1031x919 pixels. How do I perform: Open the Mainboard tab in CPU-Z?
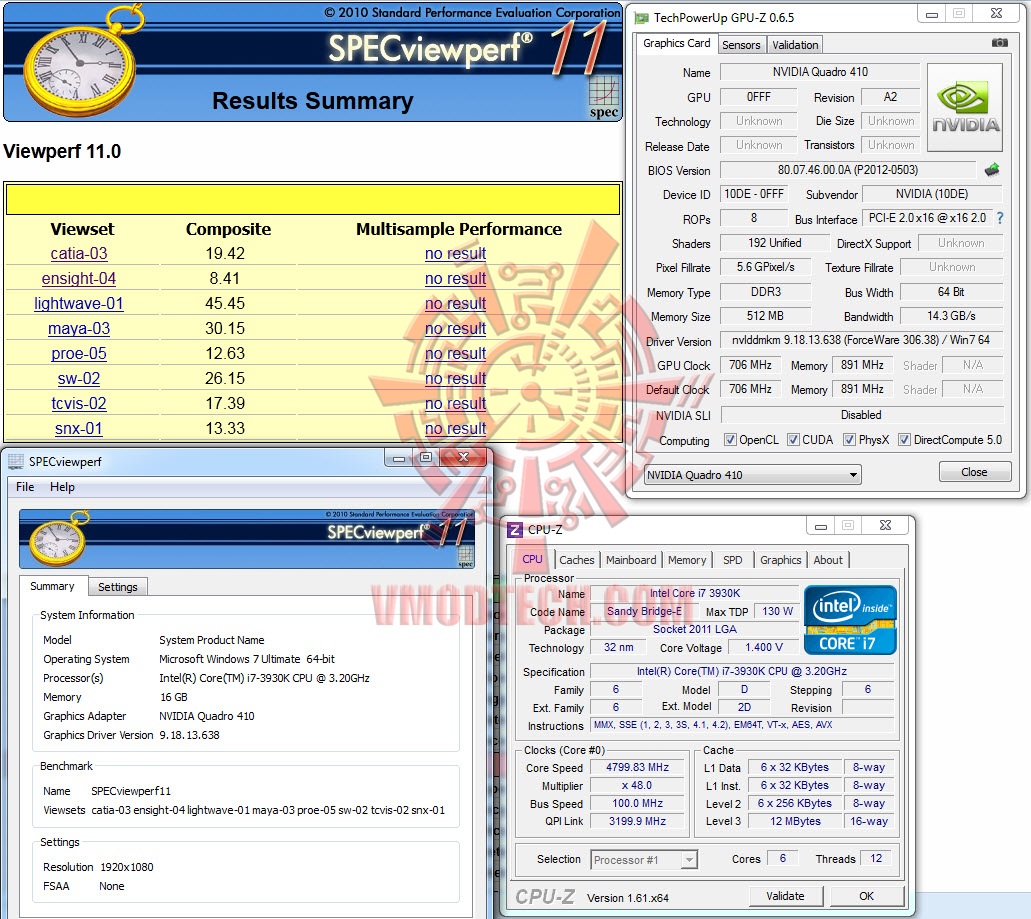point(631,560)
